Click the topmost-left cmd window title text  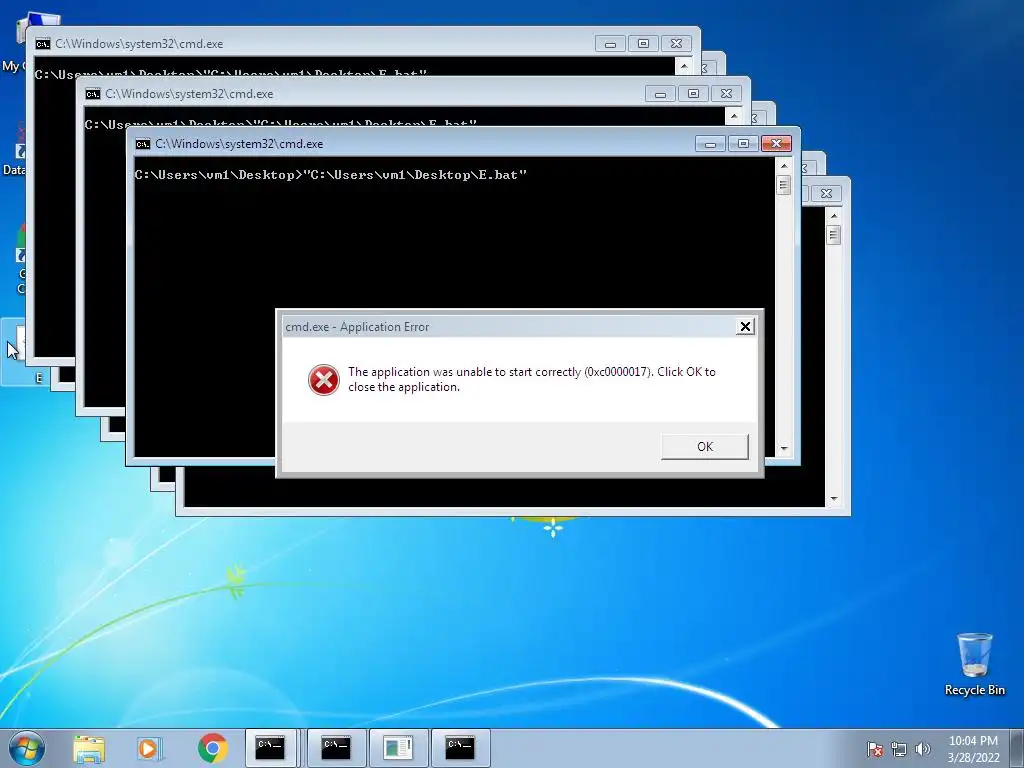tap(139, 44)
